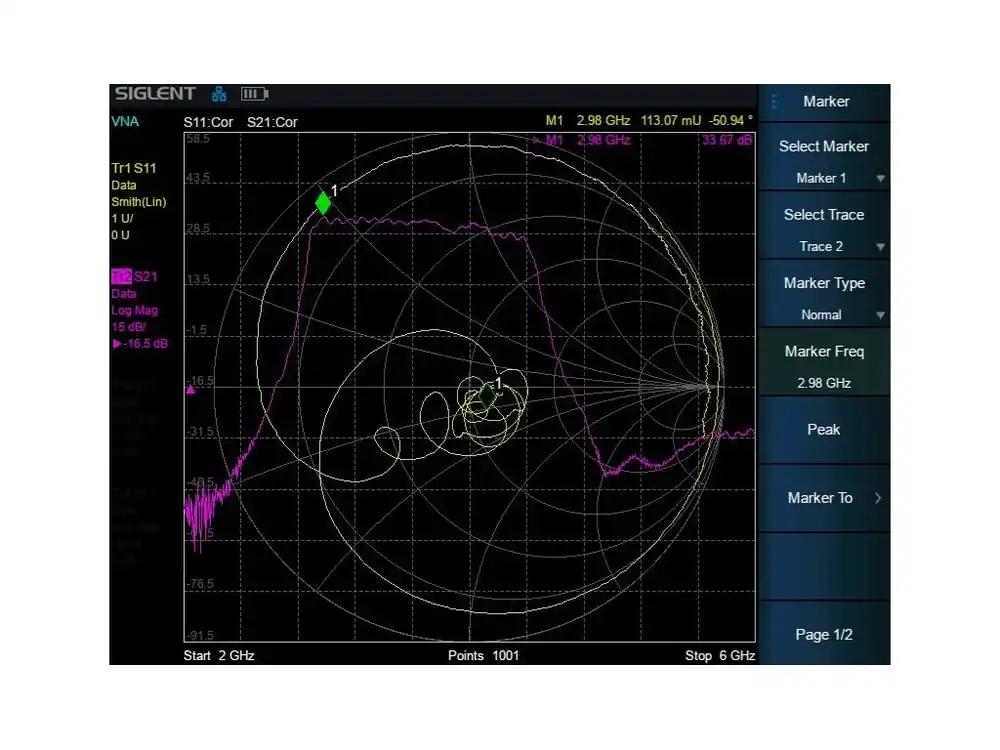This screenshot has width=1000, height=750.
Task: Click the VNA mode label
Action: tap(125, 122)
